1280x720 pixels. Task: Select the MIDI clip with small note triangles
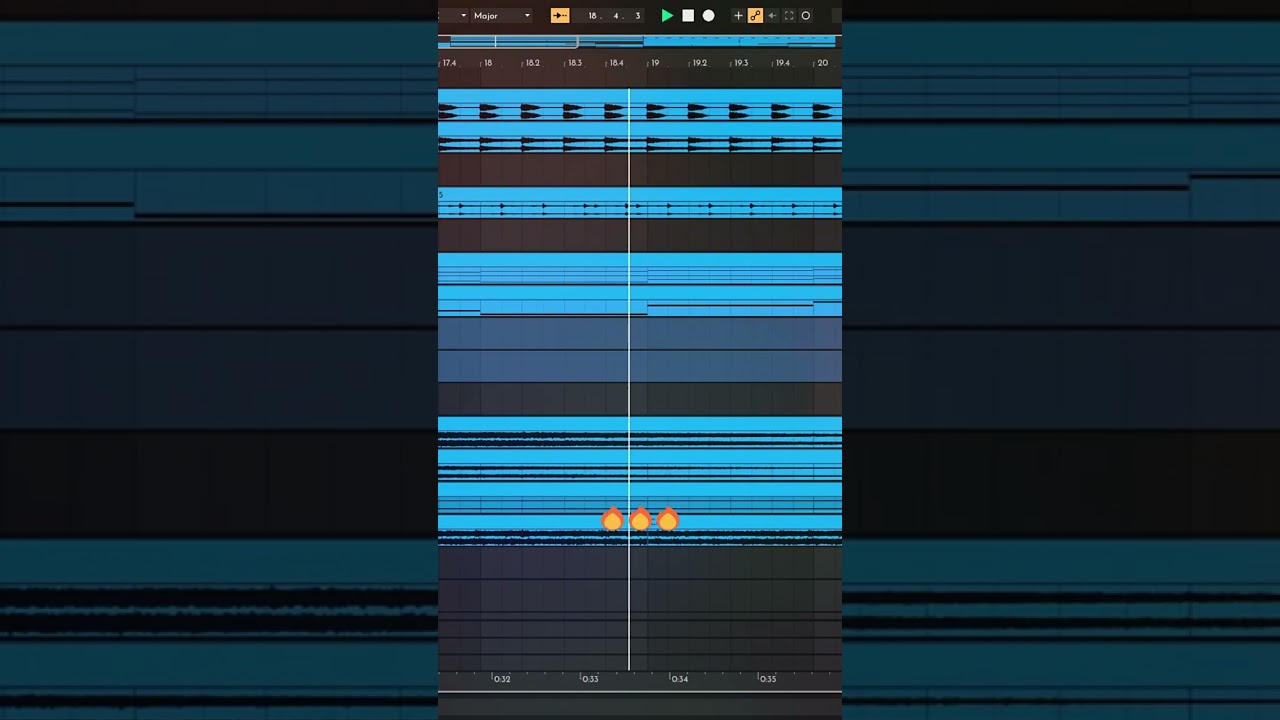click(x=640, y=203)
